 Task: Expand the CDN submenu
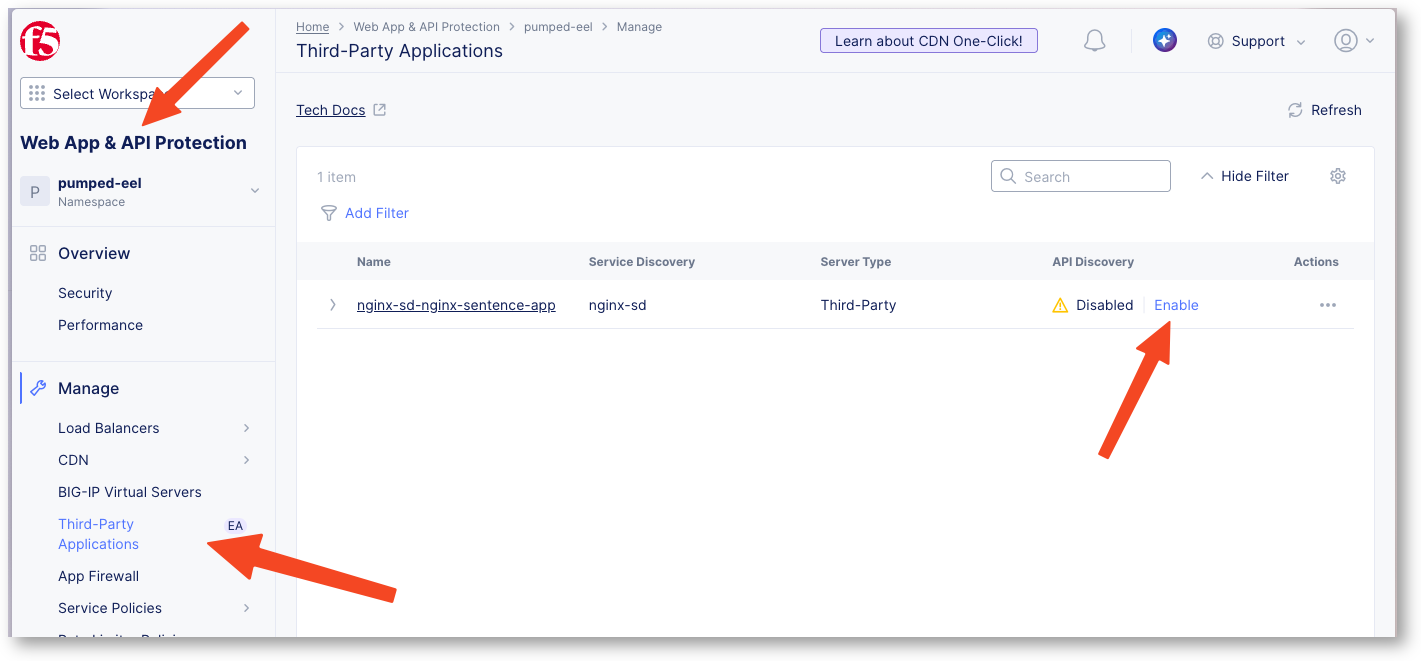point(246,460)
